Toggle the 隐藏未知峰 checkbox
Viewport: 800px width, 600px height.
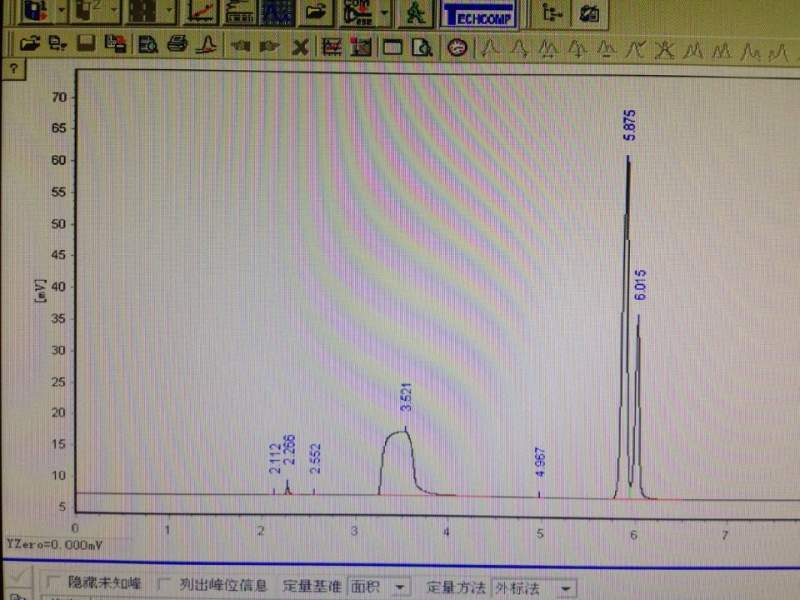point(54,582)
